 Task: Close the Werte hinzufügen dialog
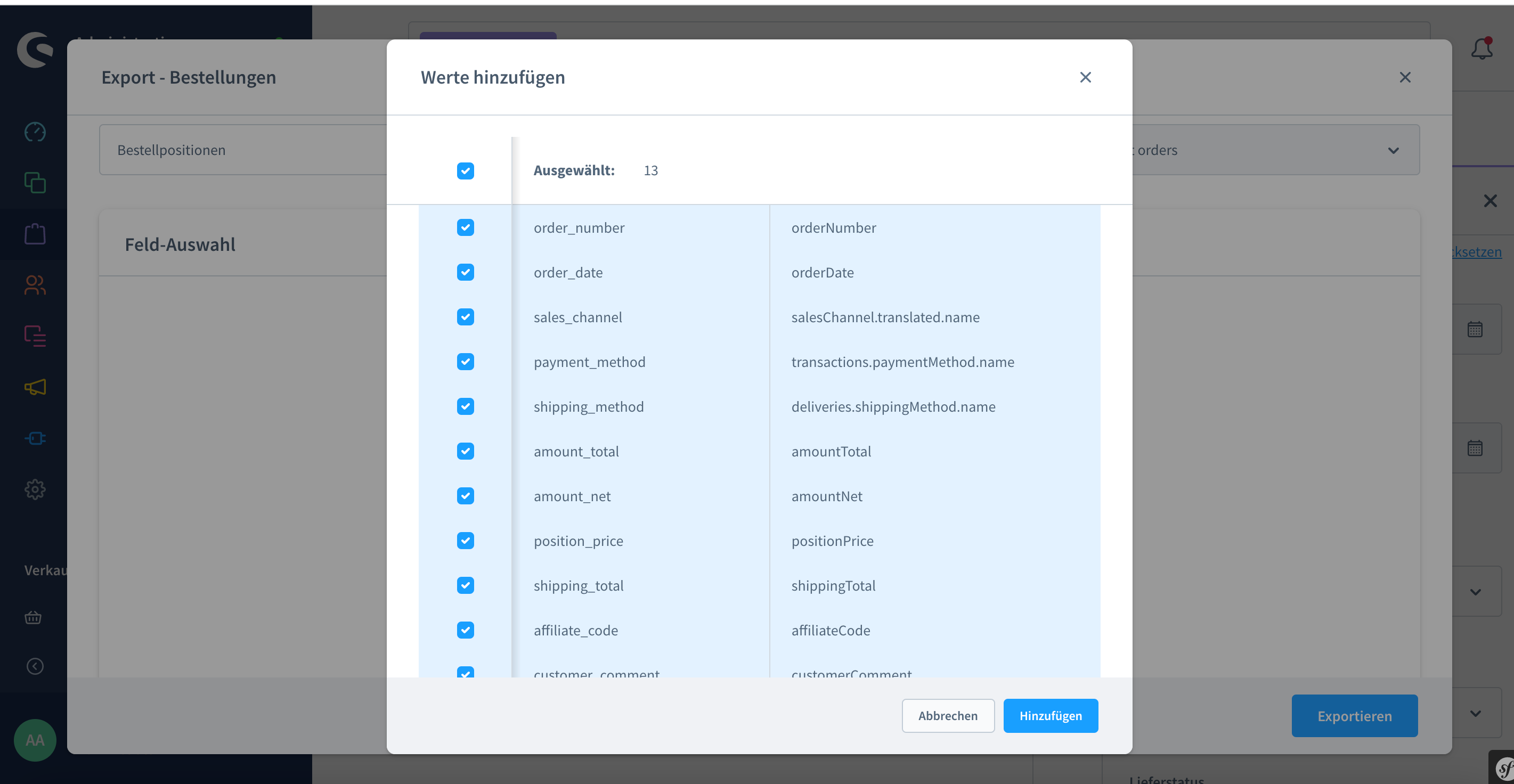[1086, 77]
